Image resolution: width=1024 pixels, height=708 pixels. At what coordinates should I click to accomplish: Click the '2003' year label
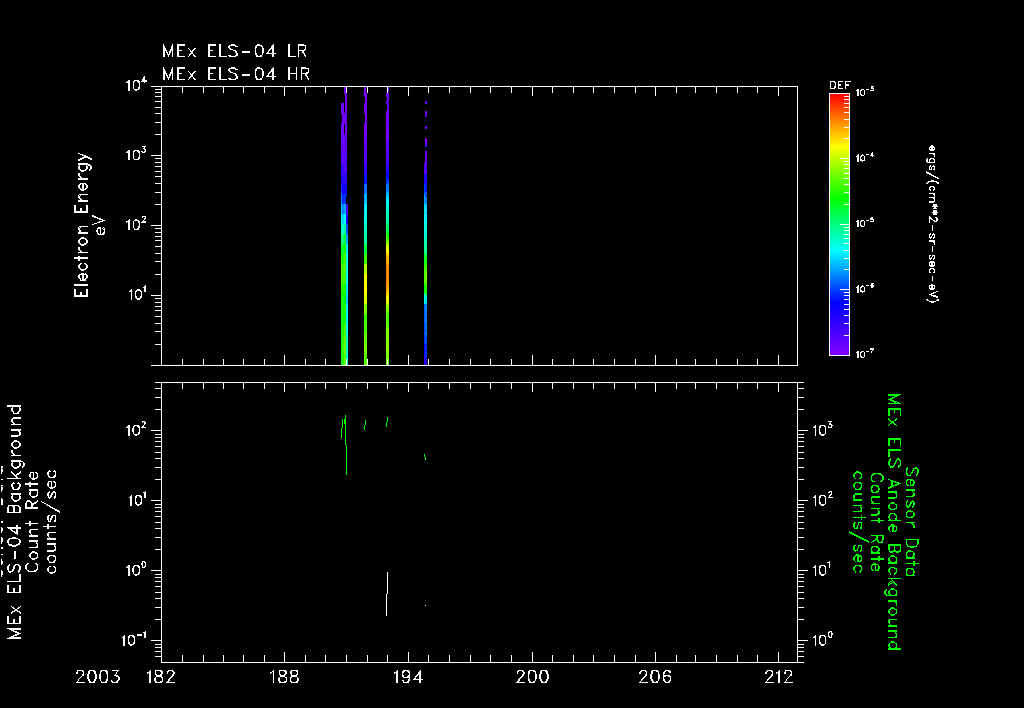(98, 677)
